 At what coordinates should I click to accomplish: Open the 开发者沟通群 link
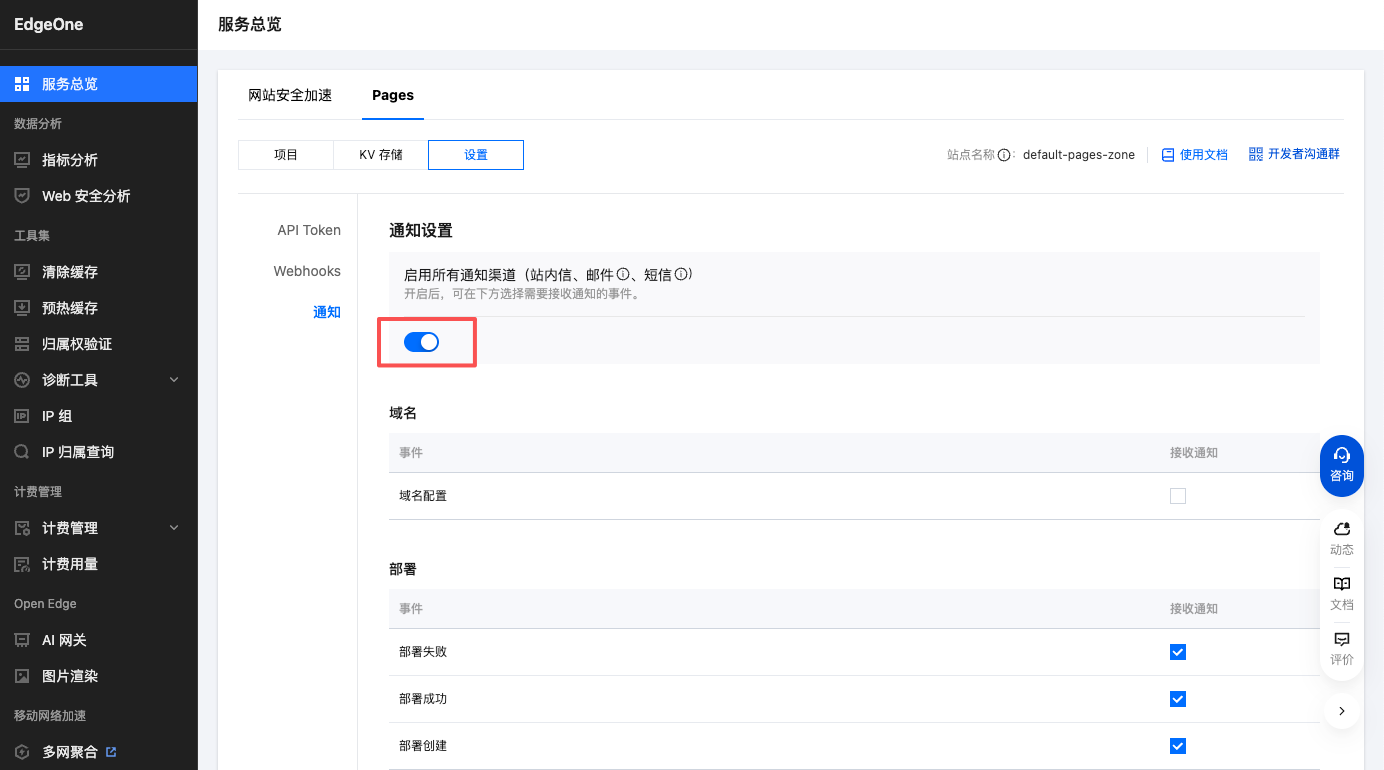[1294, 154]
